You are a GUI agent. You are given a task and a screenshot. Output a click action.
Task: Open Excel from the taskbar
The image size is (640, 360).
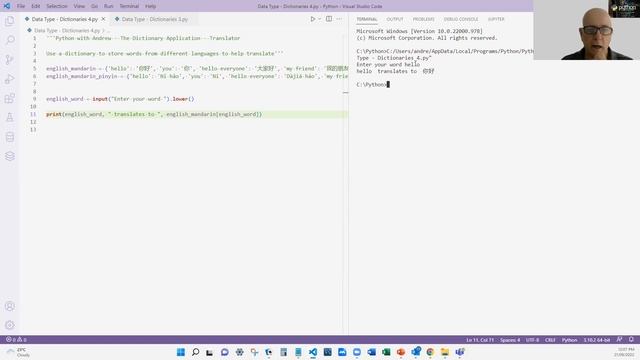point(386,352)
